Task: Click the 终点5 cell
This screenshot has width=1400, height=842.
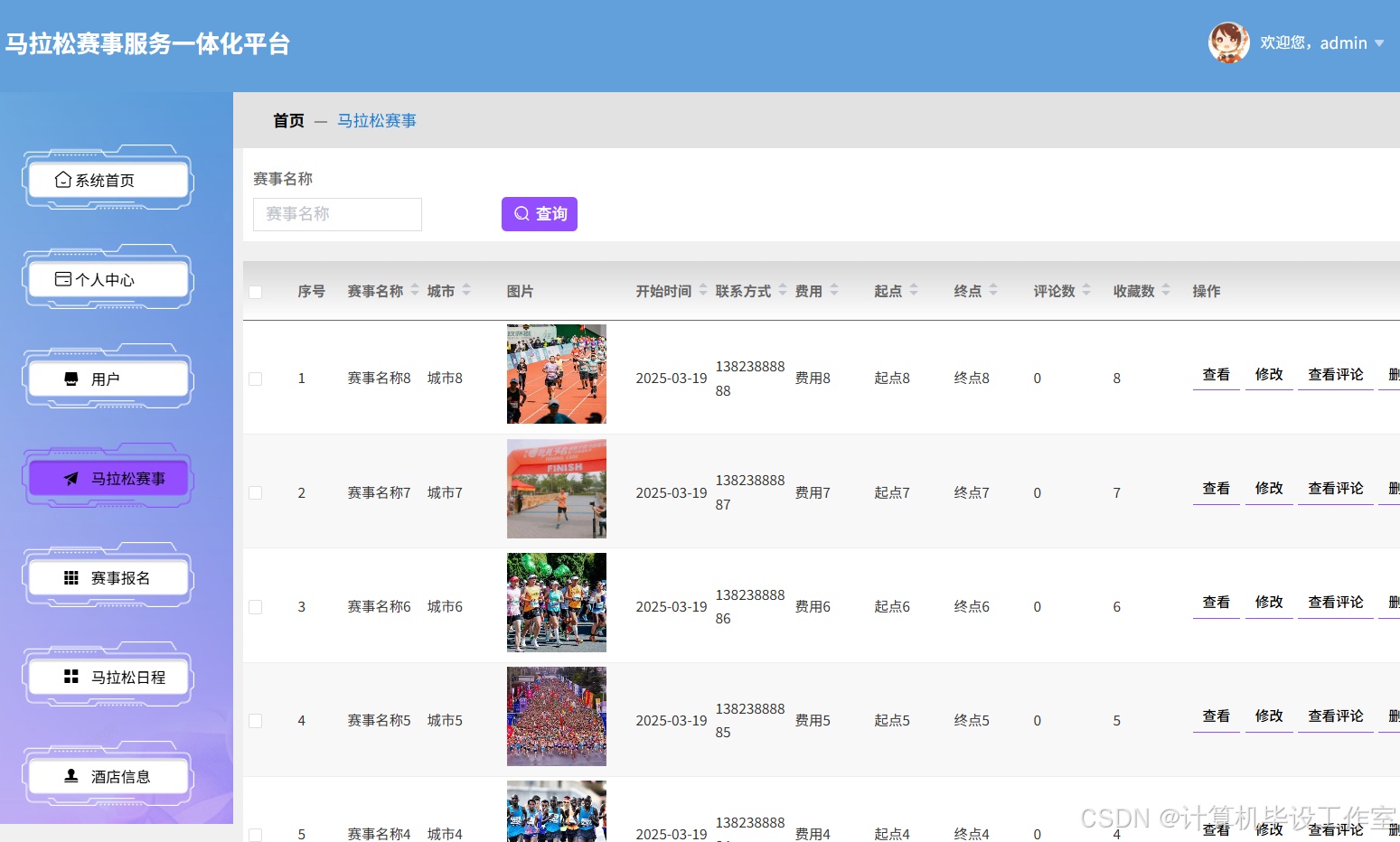Action: point(972,721)
